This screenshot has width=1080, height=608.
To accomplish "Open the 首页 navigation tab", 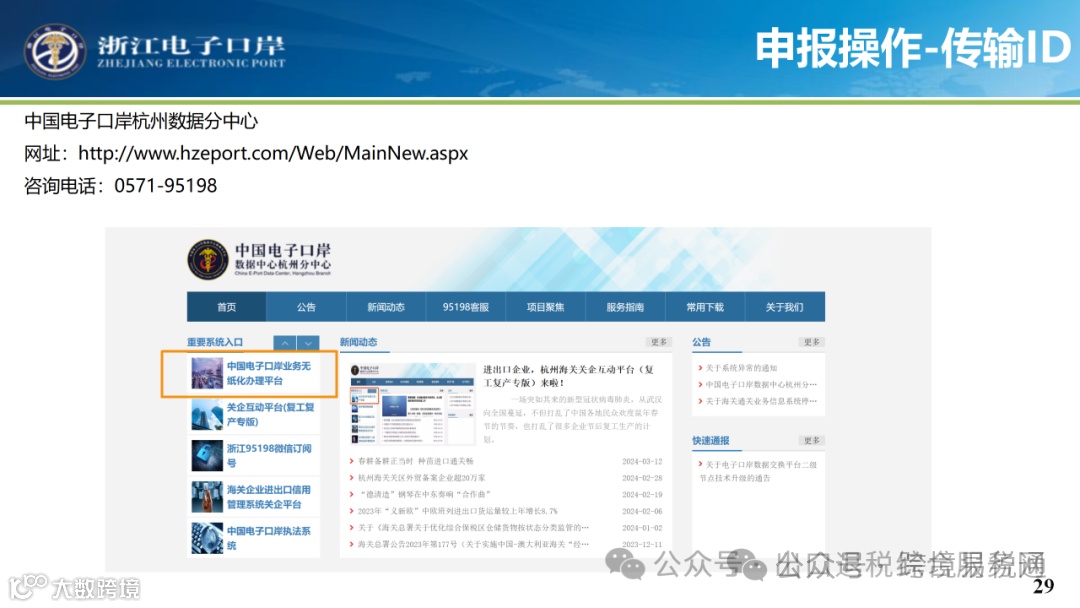I will pos(227,307).
